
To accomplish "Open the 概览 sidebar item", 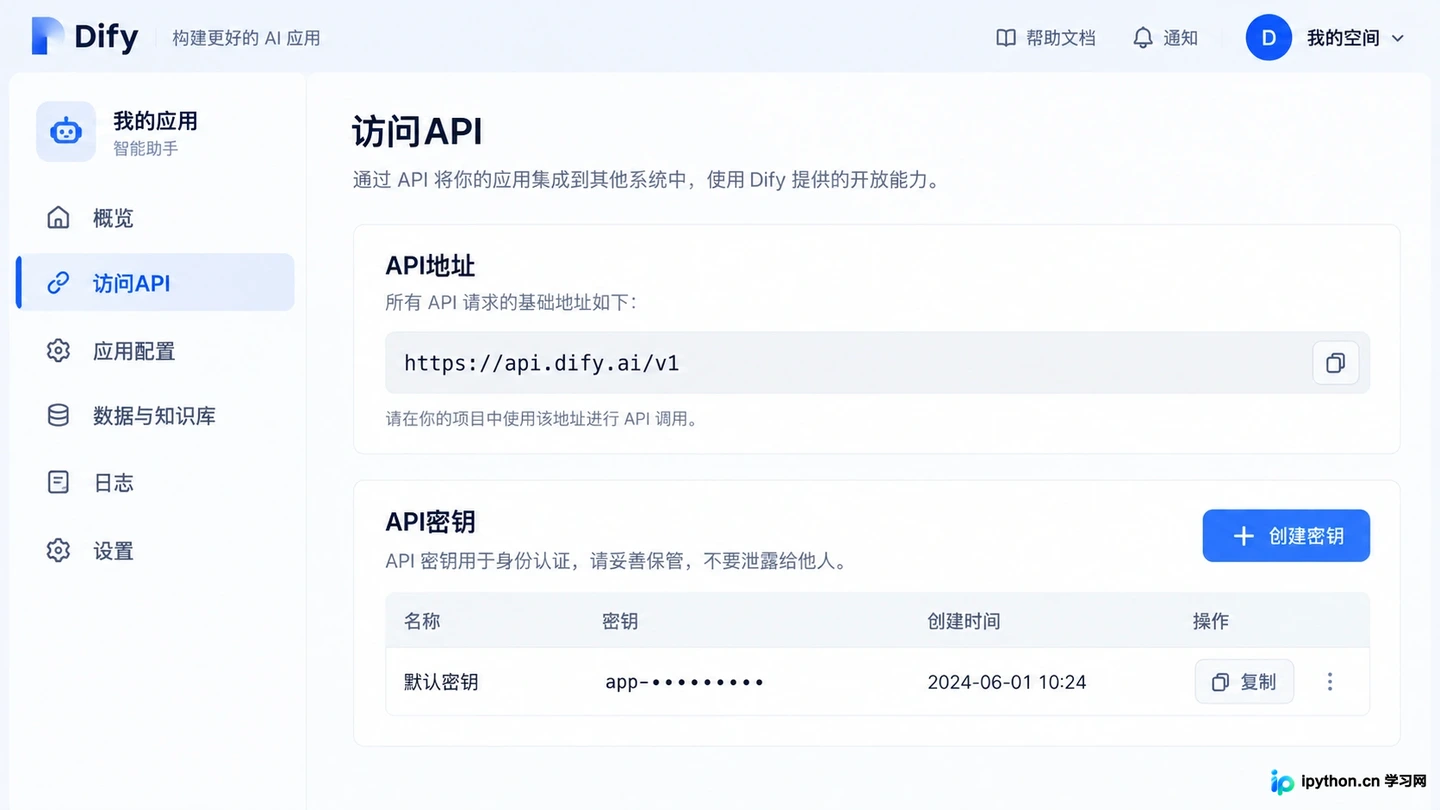I will click(155, 217).
